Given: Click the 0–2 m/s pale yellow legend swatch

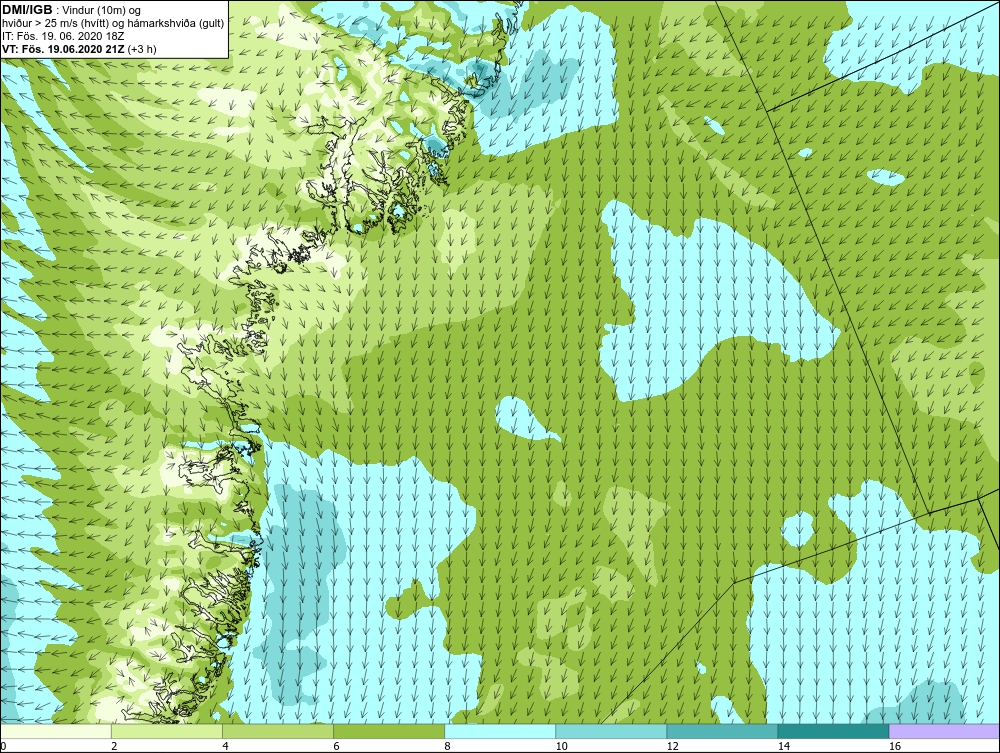Looking at the screenshot, I should point(56,731).
